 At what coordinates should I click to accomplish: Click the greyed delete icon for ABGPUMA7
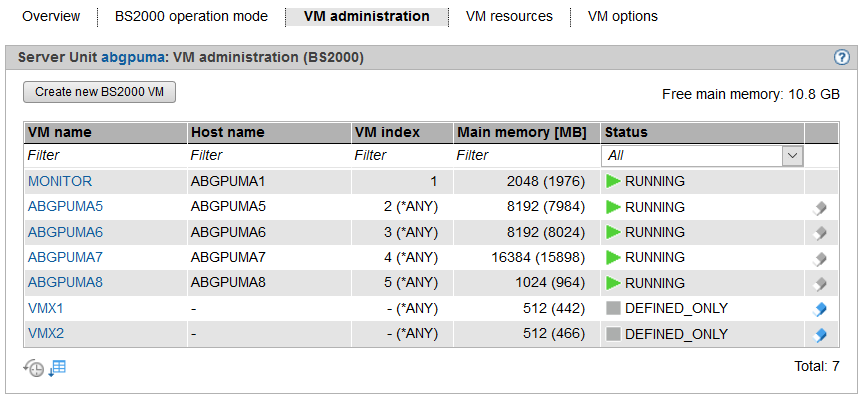coord(820,258)
